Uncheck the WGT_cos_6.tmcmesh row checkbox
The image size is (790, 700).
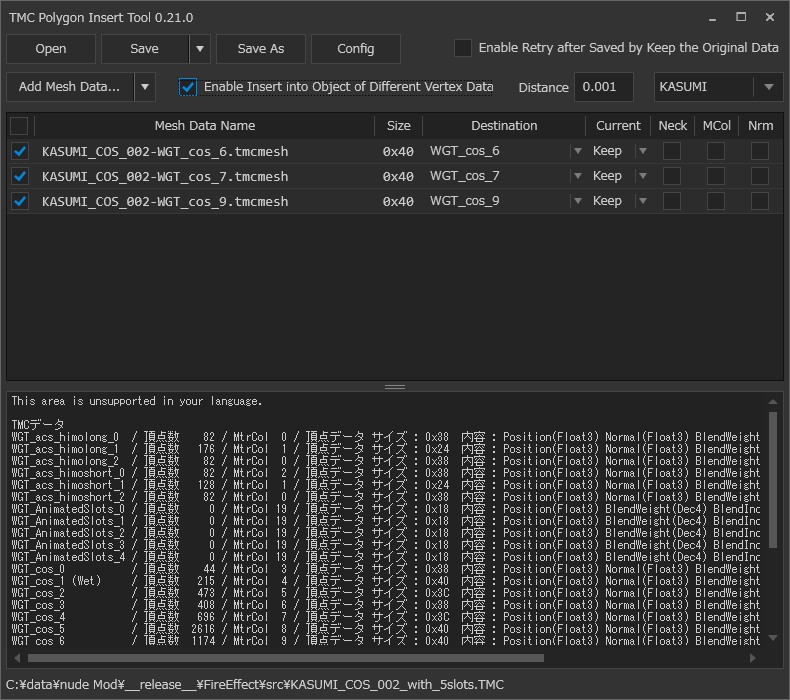[x=20, y=151]
